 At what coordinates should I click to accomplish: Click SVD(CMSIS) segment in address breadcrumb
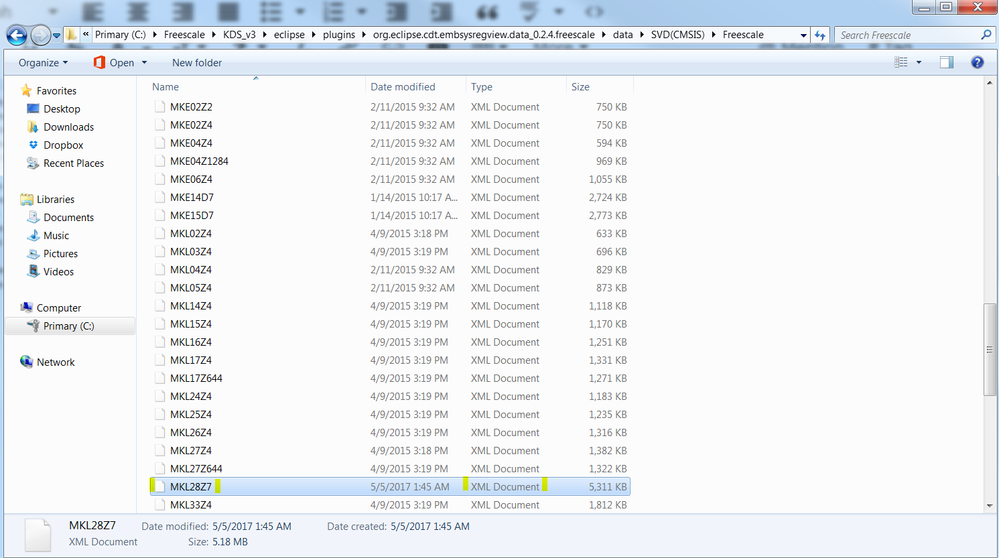(x=678, y=34)
